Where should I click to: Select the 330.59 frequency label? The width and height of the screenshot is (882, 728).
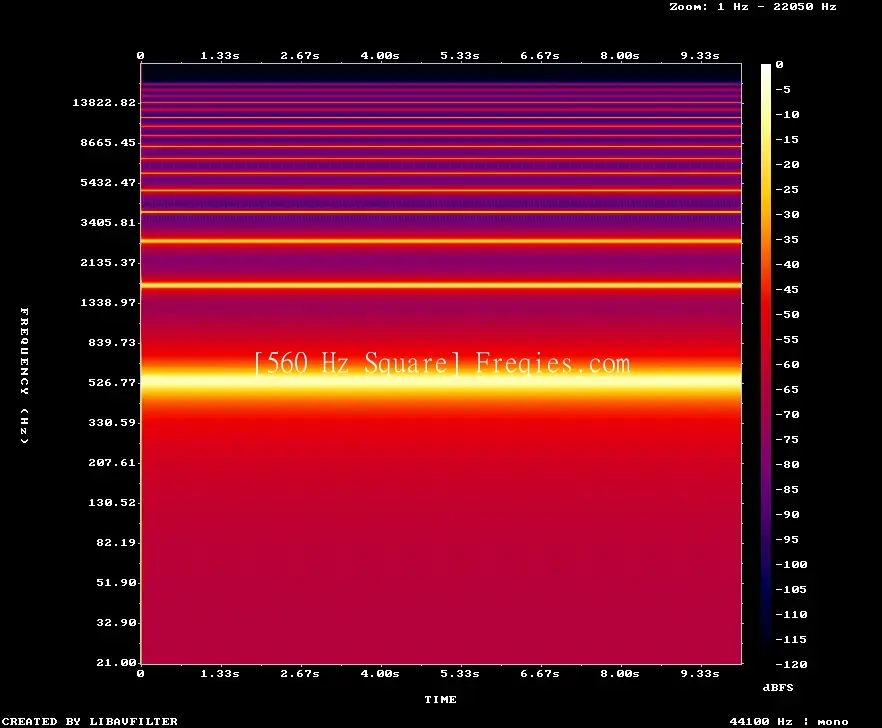pyautogui.click(x=112, y=423)
